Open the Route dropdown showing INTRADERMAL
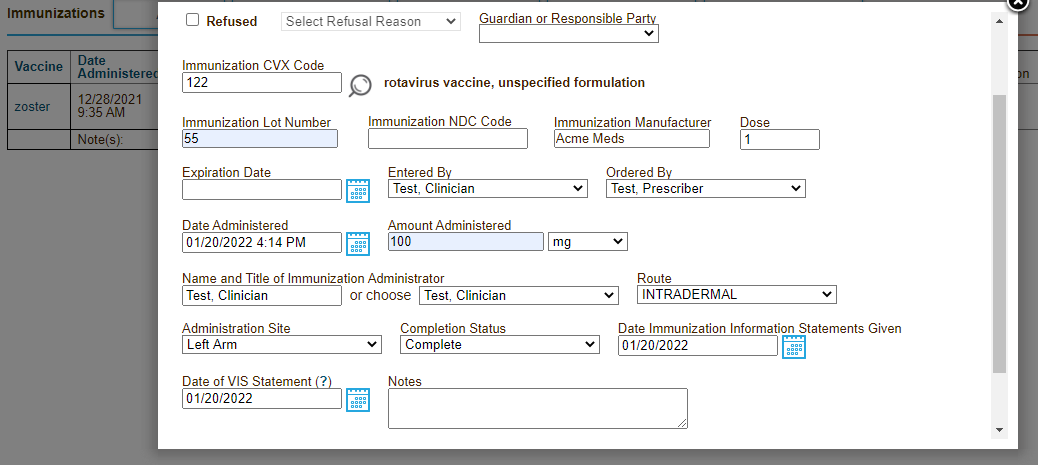This screenshot has height=465, width=1038. click(736, 294)
